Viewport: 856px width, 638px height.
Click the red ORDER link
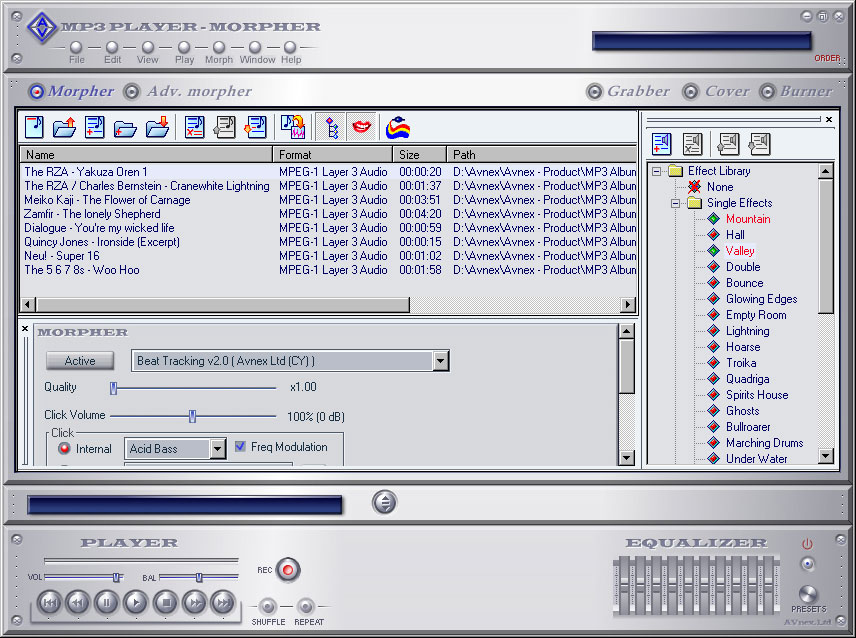828,58
